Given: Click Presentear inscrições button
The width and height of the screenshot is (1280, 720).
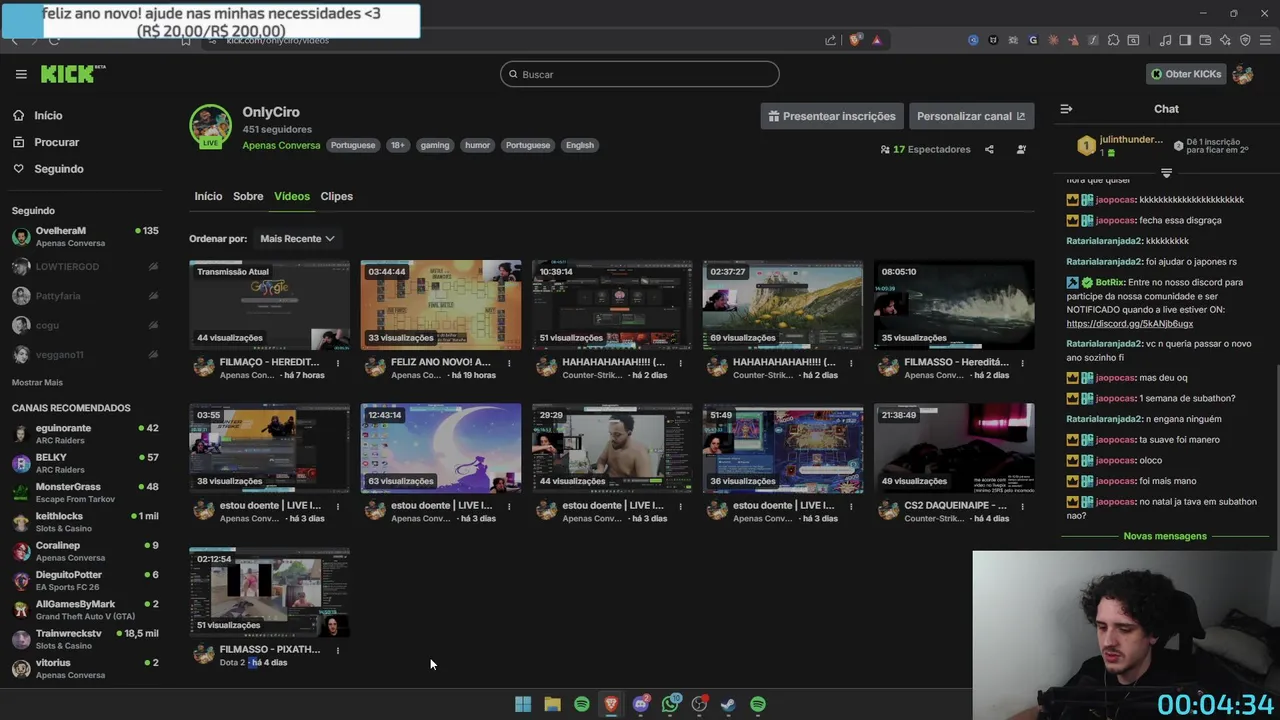Looking at the screenshot, I should 832,116.
